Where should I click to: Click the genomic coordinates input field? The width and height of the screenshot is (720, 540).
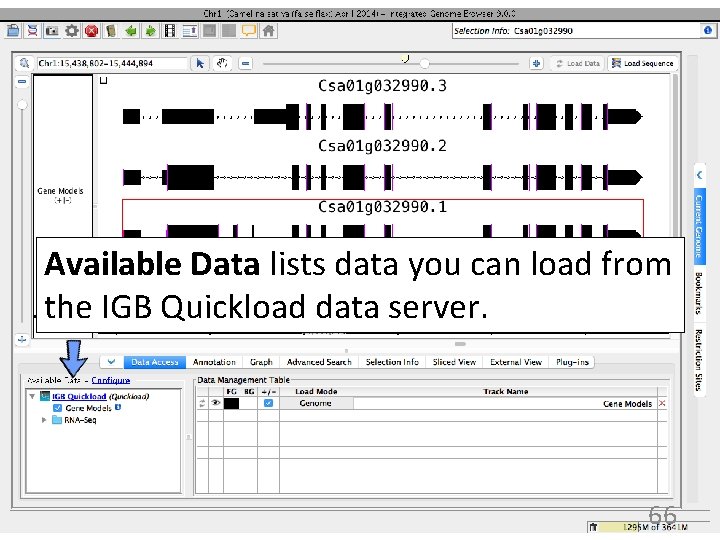point(112,63)
